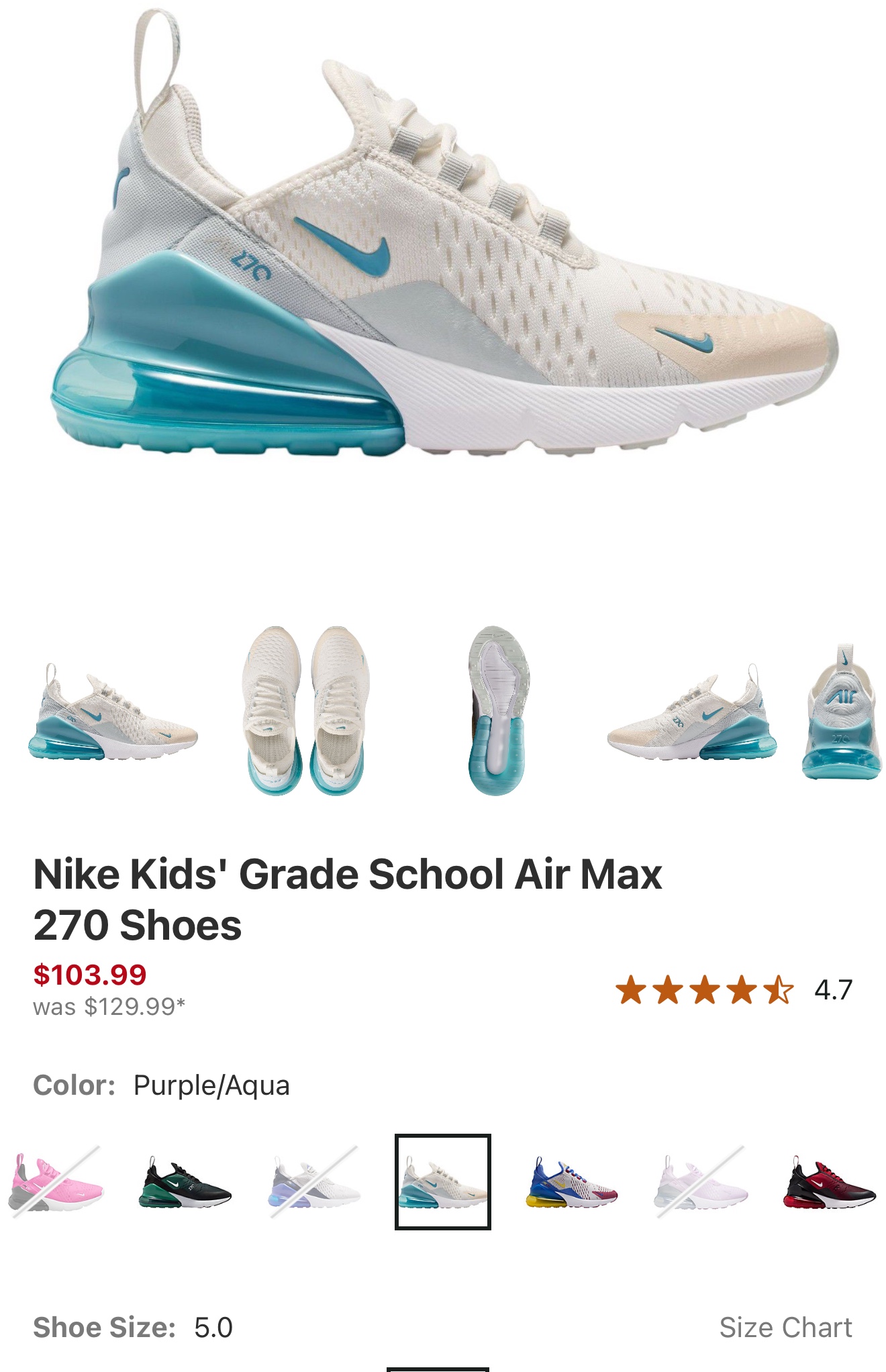Choose the blue multicolor shoe swatch
Viewport: 886px width, 1372px height.
point(572,1182)
